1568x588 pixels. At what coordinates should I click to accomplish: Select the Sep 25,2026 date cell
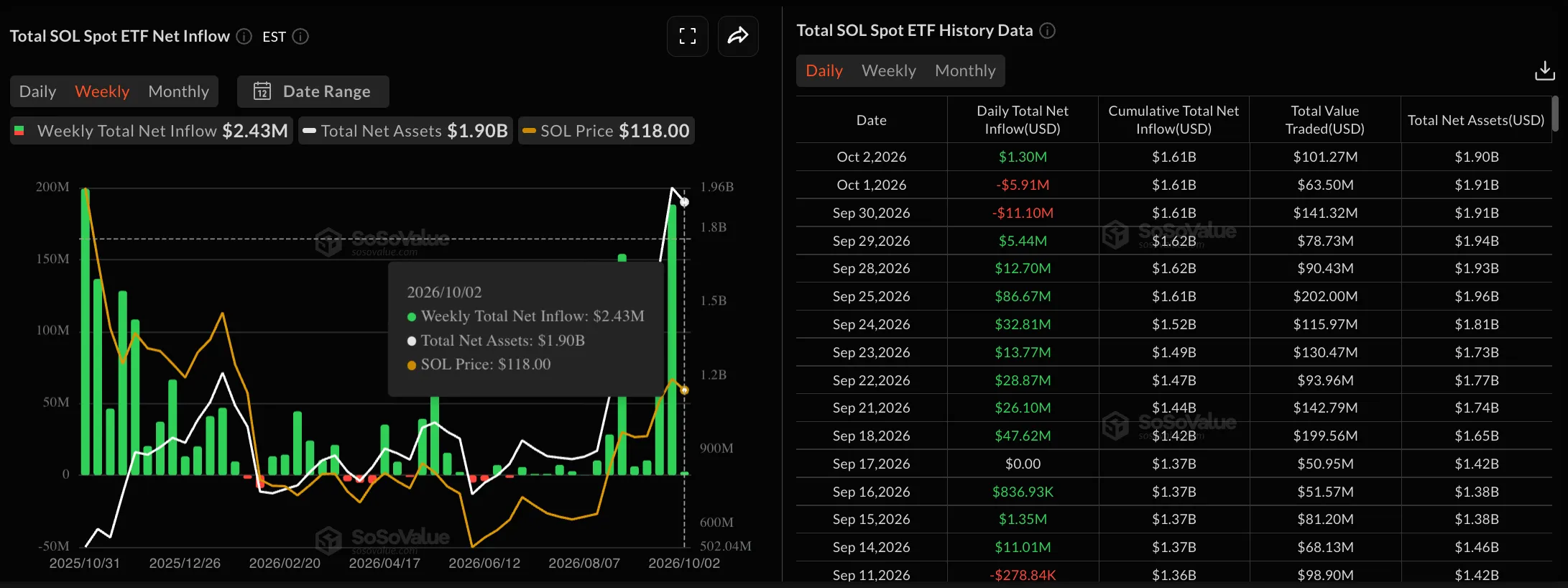pos(872,296)
